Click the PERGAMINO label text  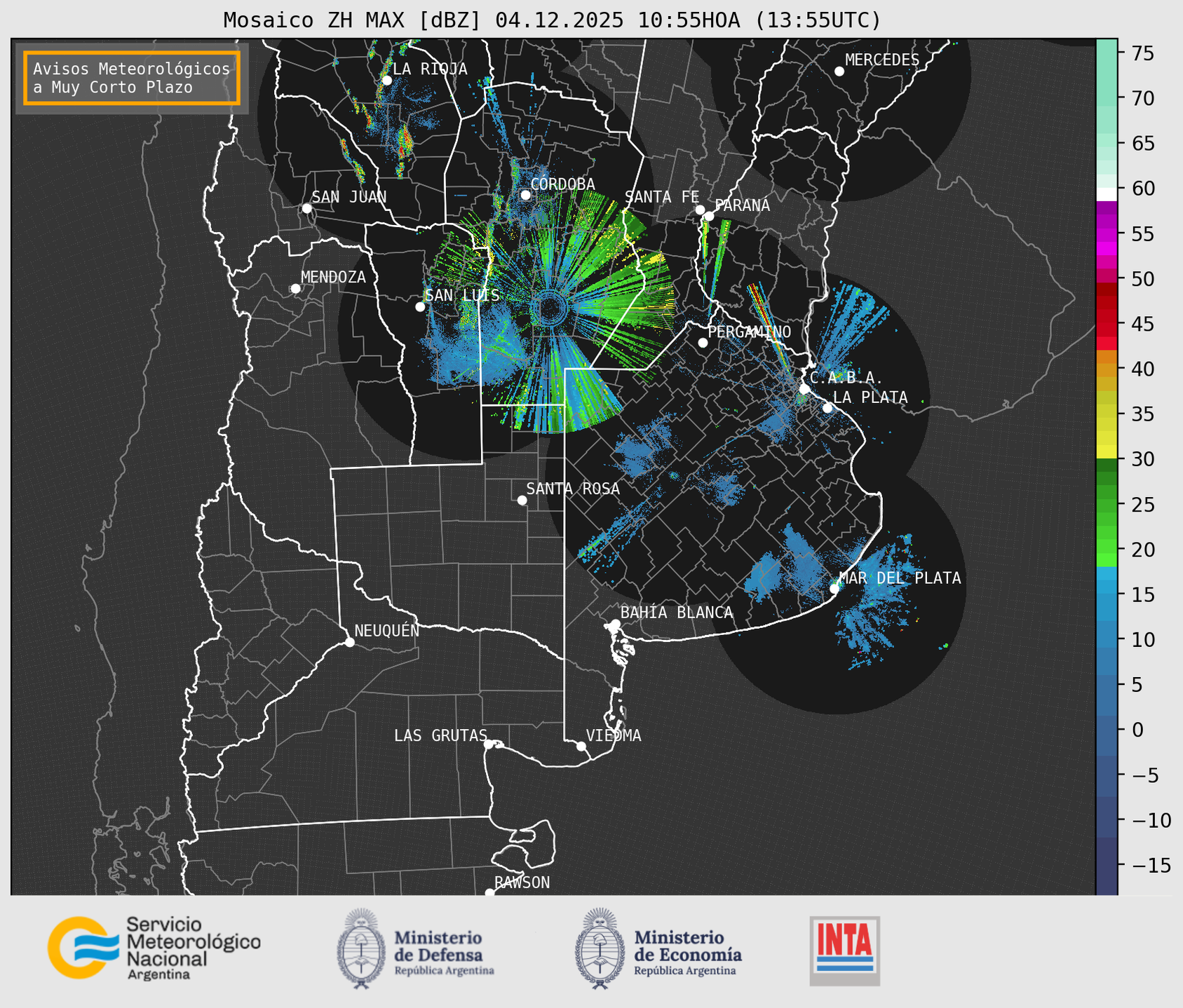click(x=750, y=332)
